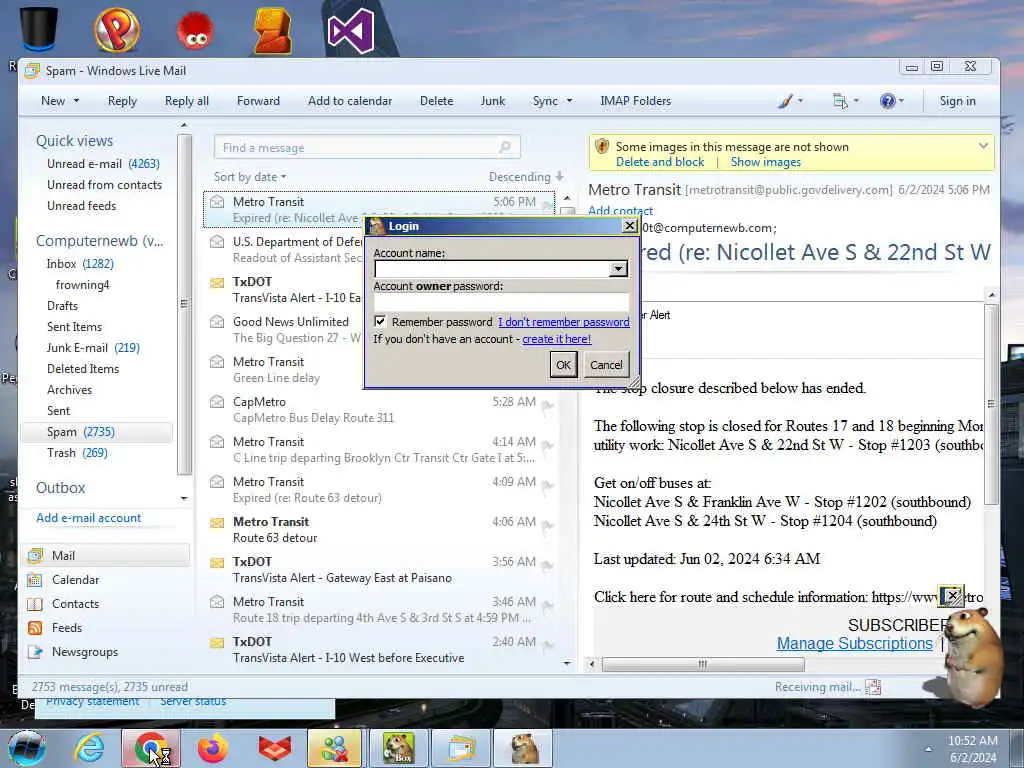Click the 'I don't remember password' link
The height and width of the screenshot is (768, 1024).
click(564, 321)
